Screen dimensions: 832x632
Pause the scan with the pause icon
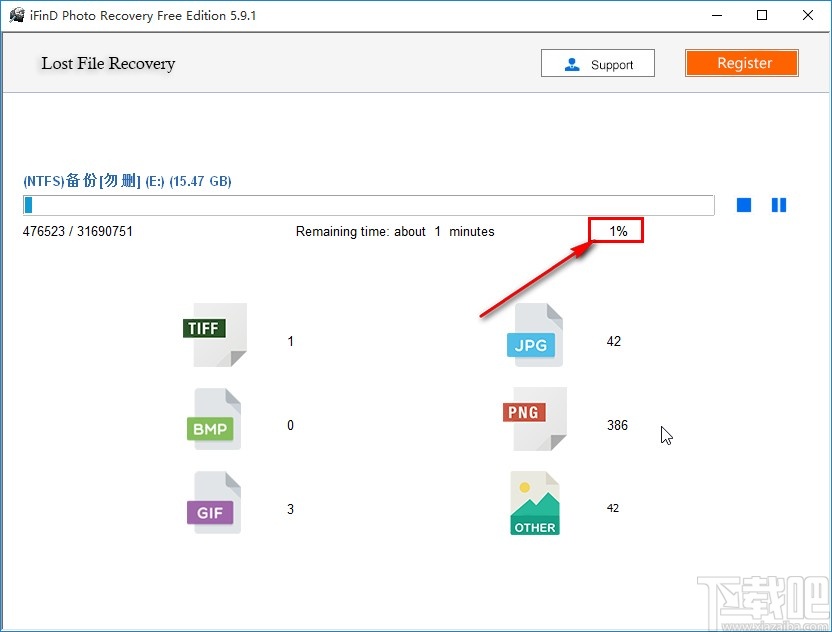(x=778, y=205)
